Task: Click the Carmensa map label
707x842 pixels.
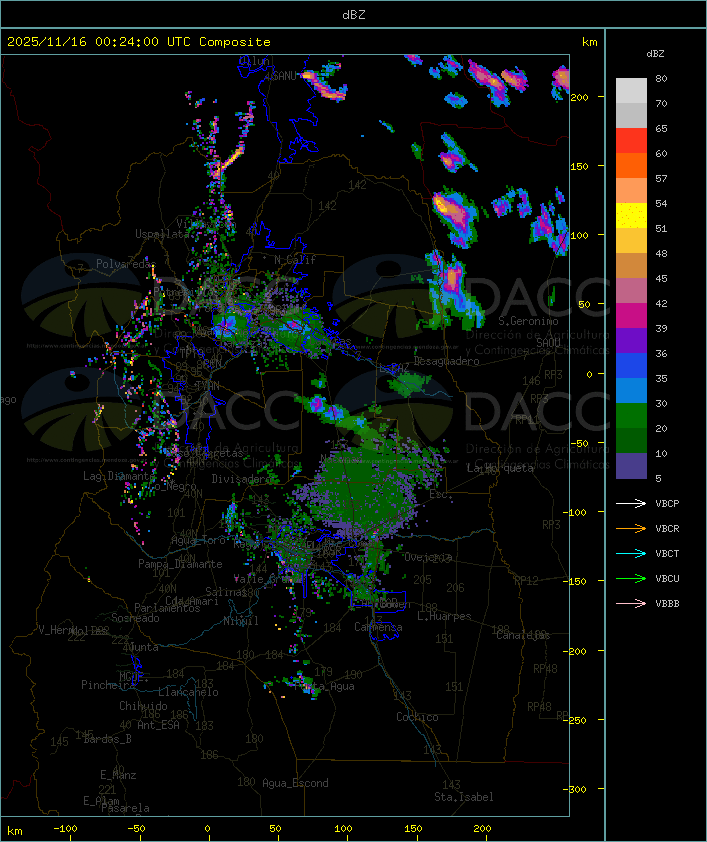Action: pyautogui.click(x=378, y=627)
